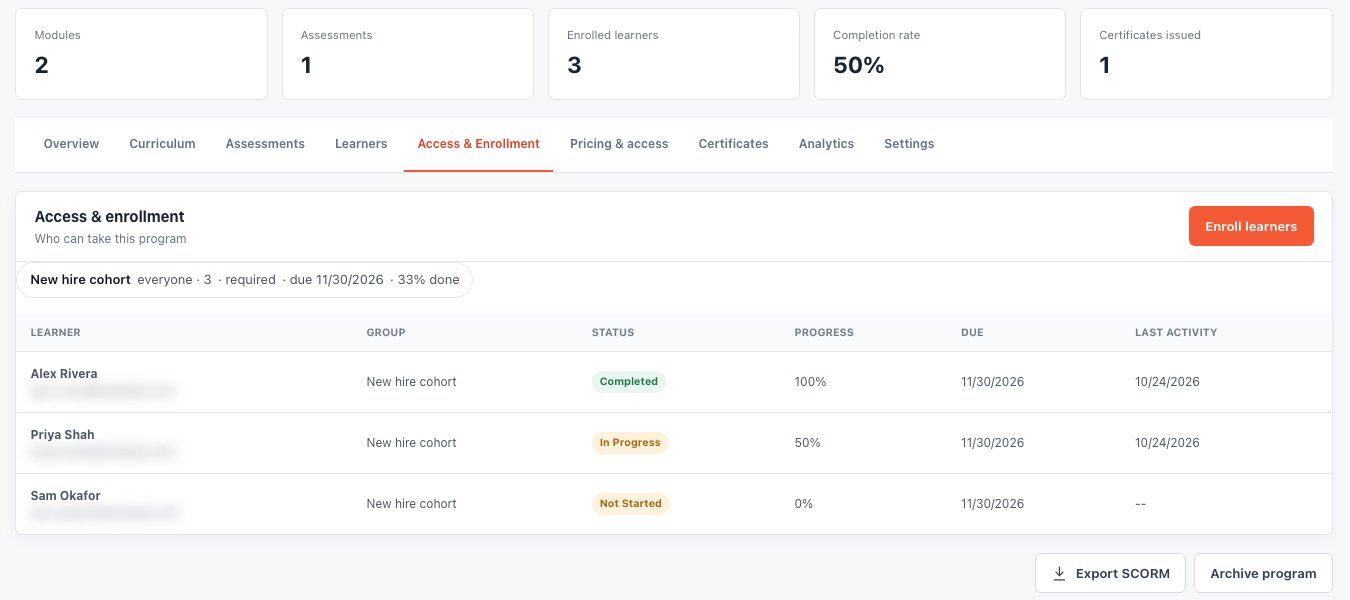
Task: Click the Access & enrollment heading
Action: [x=110, y=216]
